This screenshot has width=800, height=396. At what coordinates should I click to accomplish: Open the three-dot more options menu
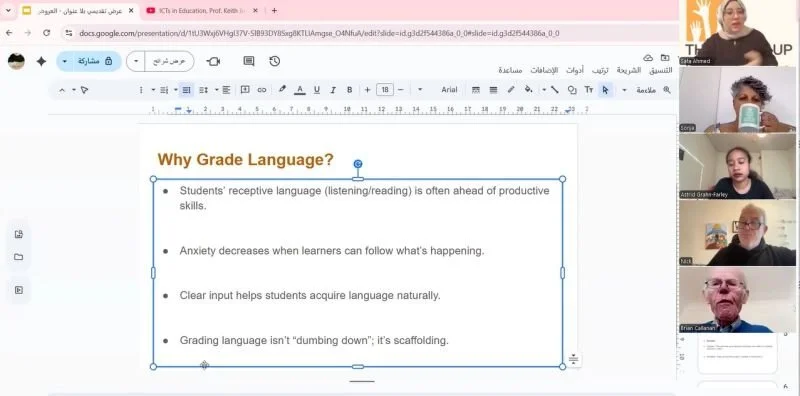pos(141,90)
